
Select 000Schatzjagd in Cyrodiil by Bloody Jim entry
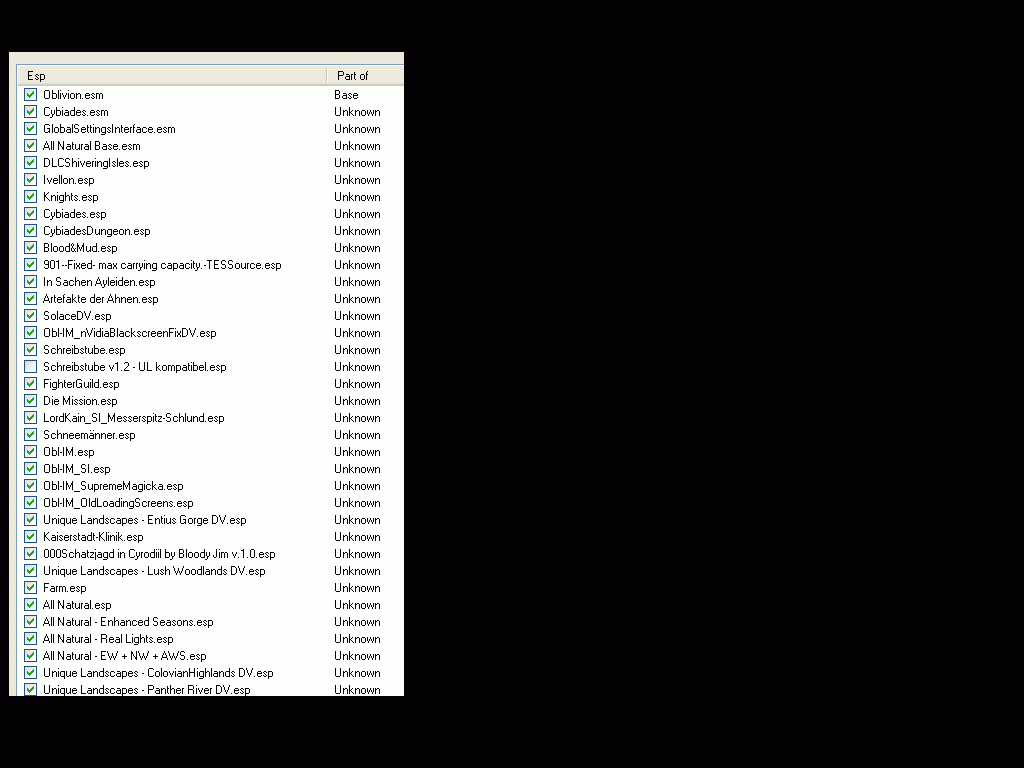[x=159, y=554]
